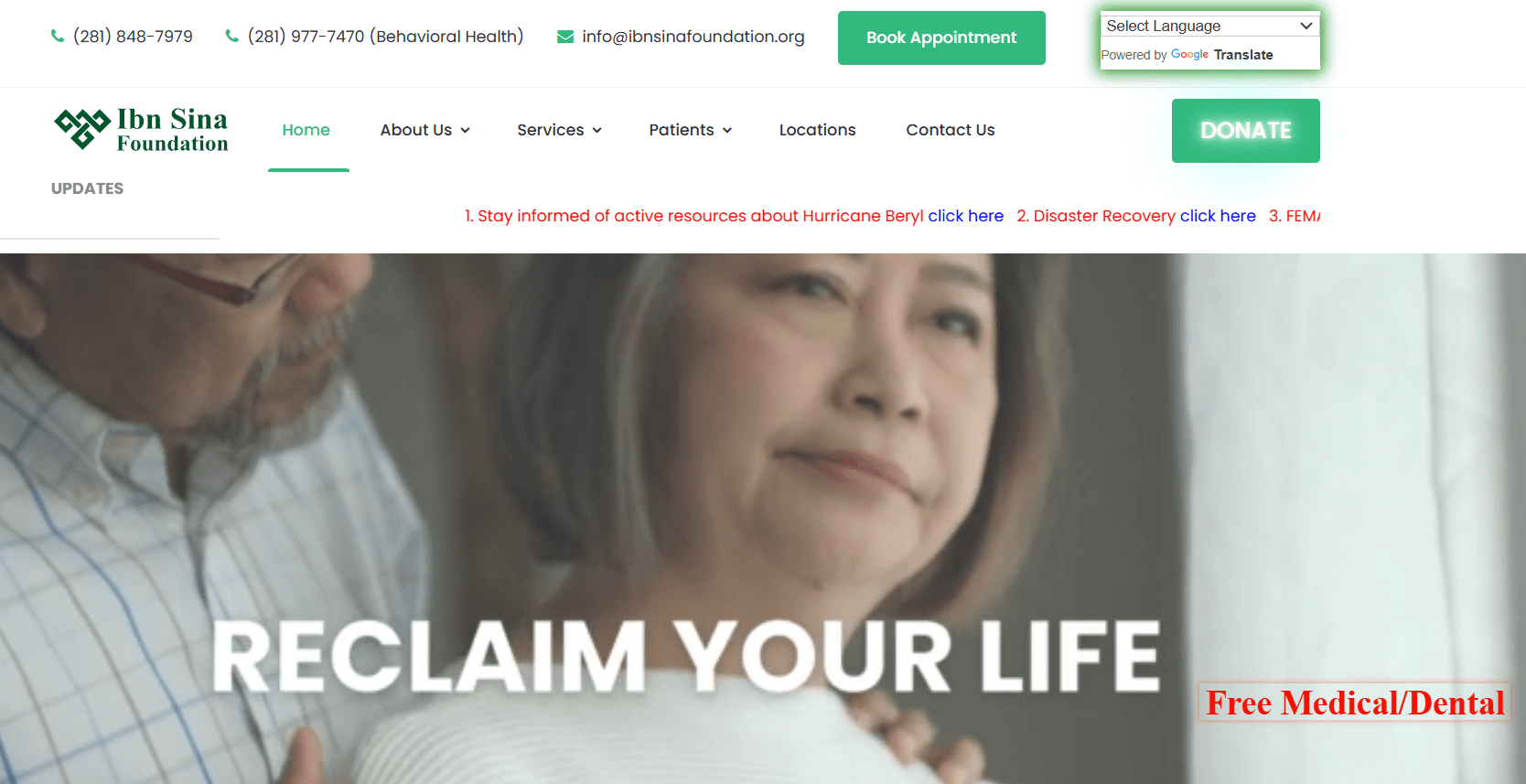
Task: Click the phone icon beside (281) 848-7979
Action: 58,36
